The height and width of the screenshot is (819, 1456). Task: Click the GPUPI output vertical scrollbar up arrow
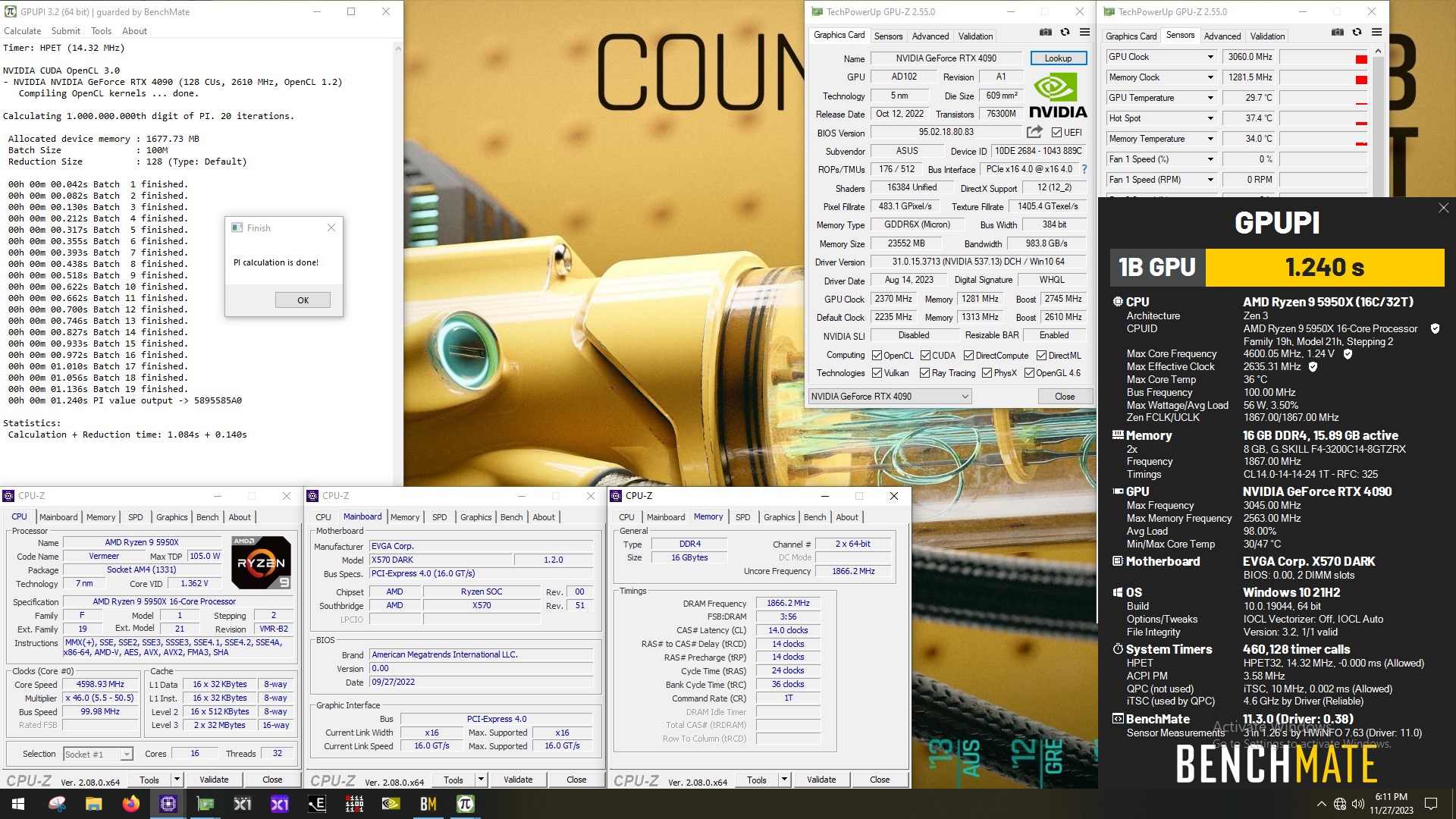(x=398, y=48)
